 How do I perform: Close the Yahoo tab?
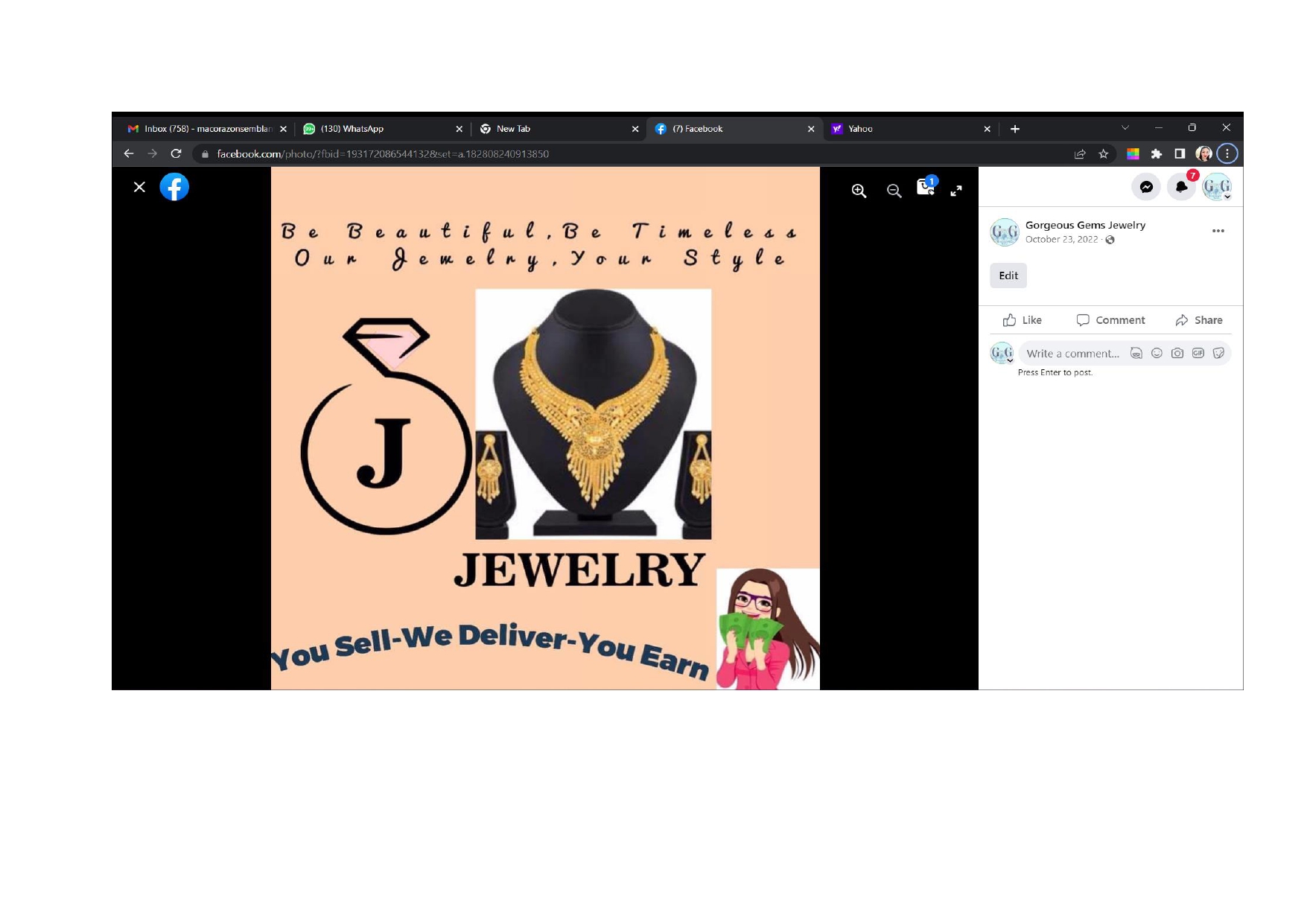coord(987,129)
